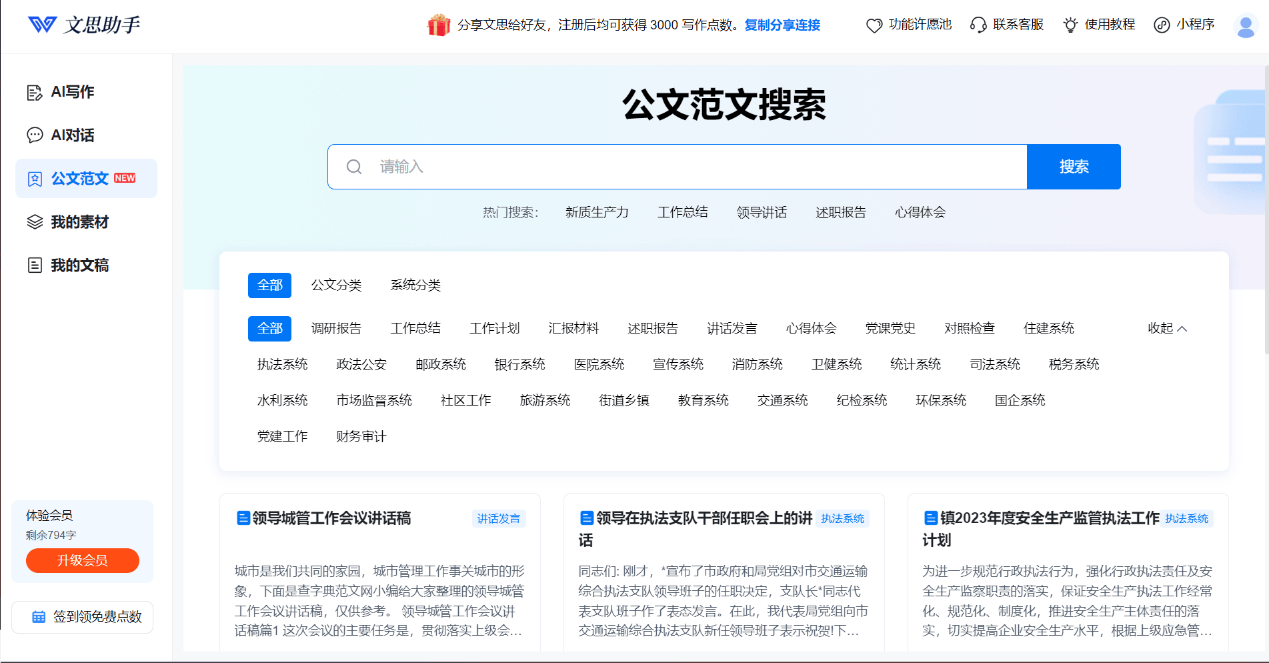Viewport: 1269px width, 663px height.
Task: Click the 小程序 icon in header
Action: coord(1161,25)
